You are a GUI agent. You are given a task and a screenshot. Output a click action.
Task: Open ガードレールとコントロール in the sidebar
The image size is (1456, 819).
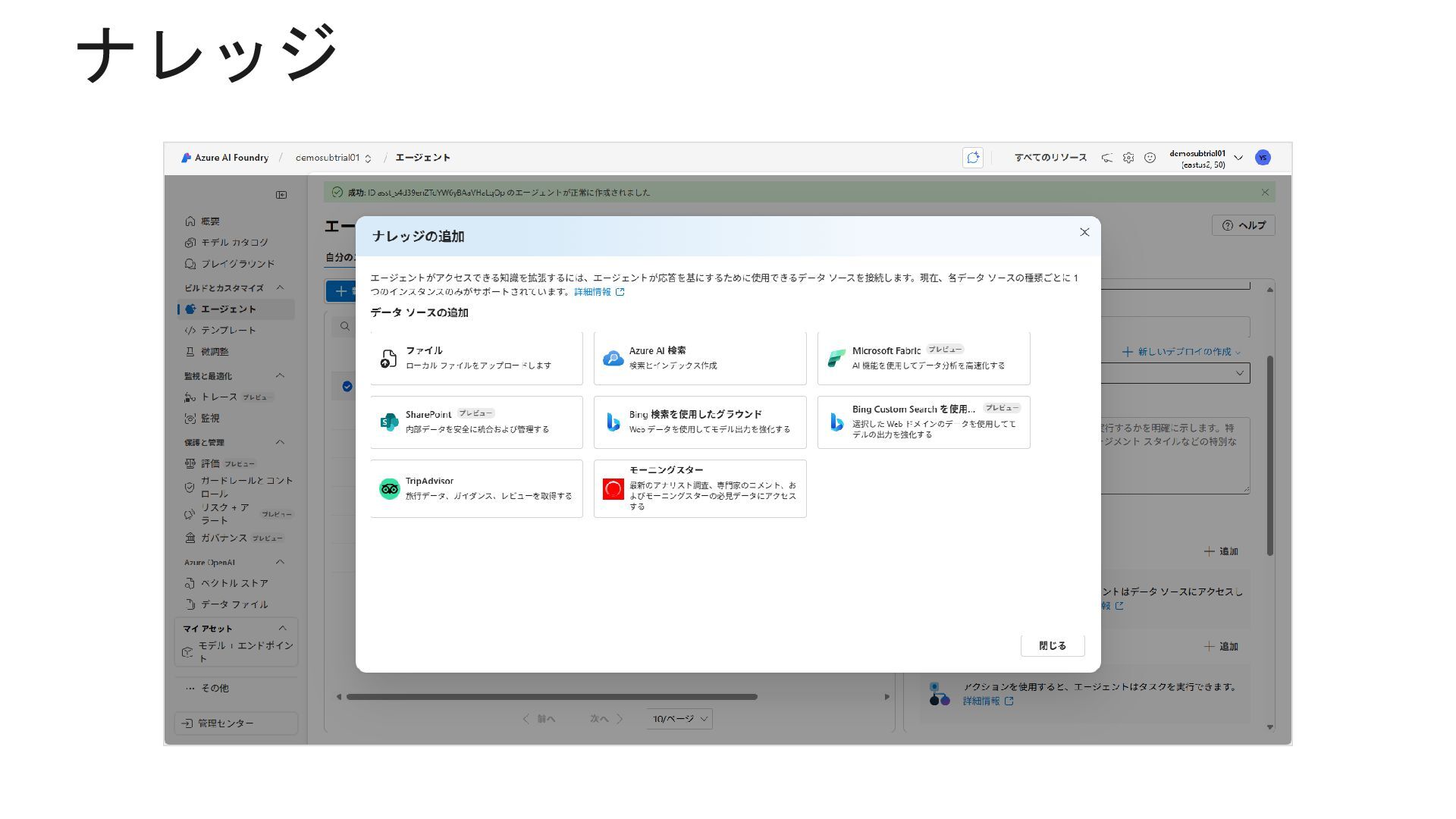238,487
